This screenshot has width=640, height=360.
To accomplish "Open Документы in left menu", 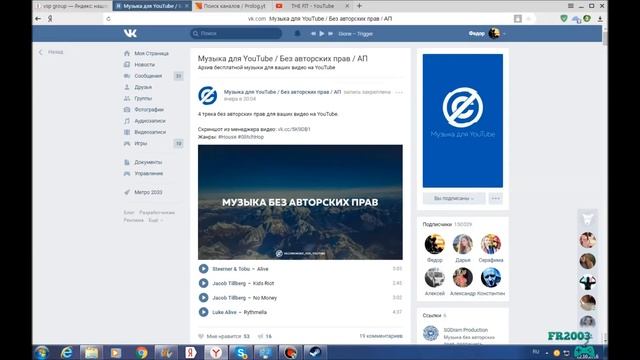I will (148, 162).
